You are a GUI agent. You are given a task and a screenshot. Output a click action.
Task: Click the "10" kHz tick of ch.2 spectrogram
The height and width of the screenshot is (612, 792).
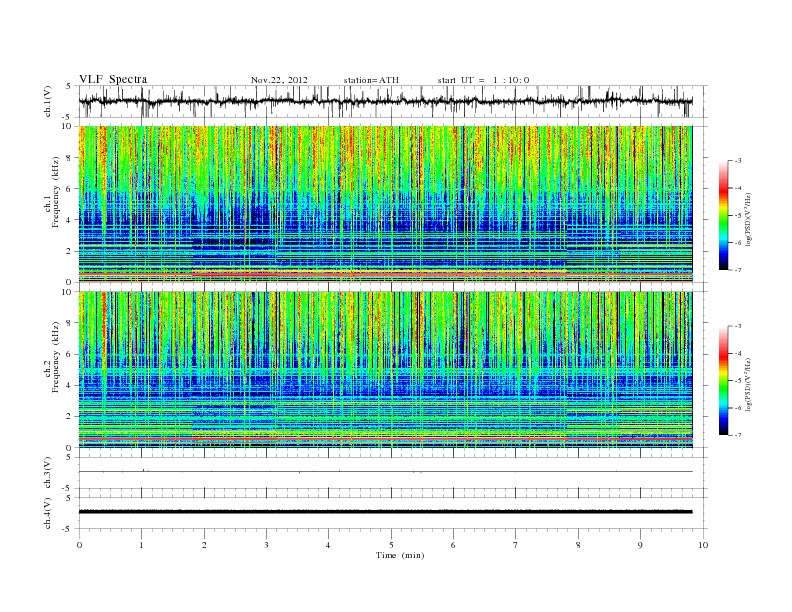point(68,292)
